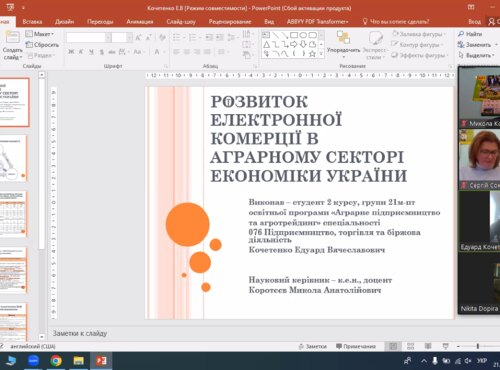Open Эффекты фигуры shape effects
Image resolution: width=500 pixels, height=370 pixels.
point(420,55)
